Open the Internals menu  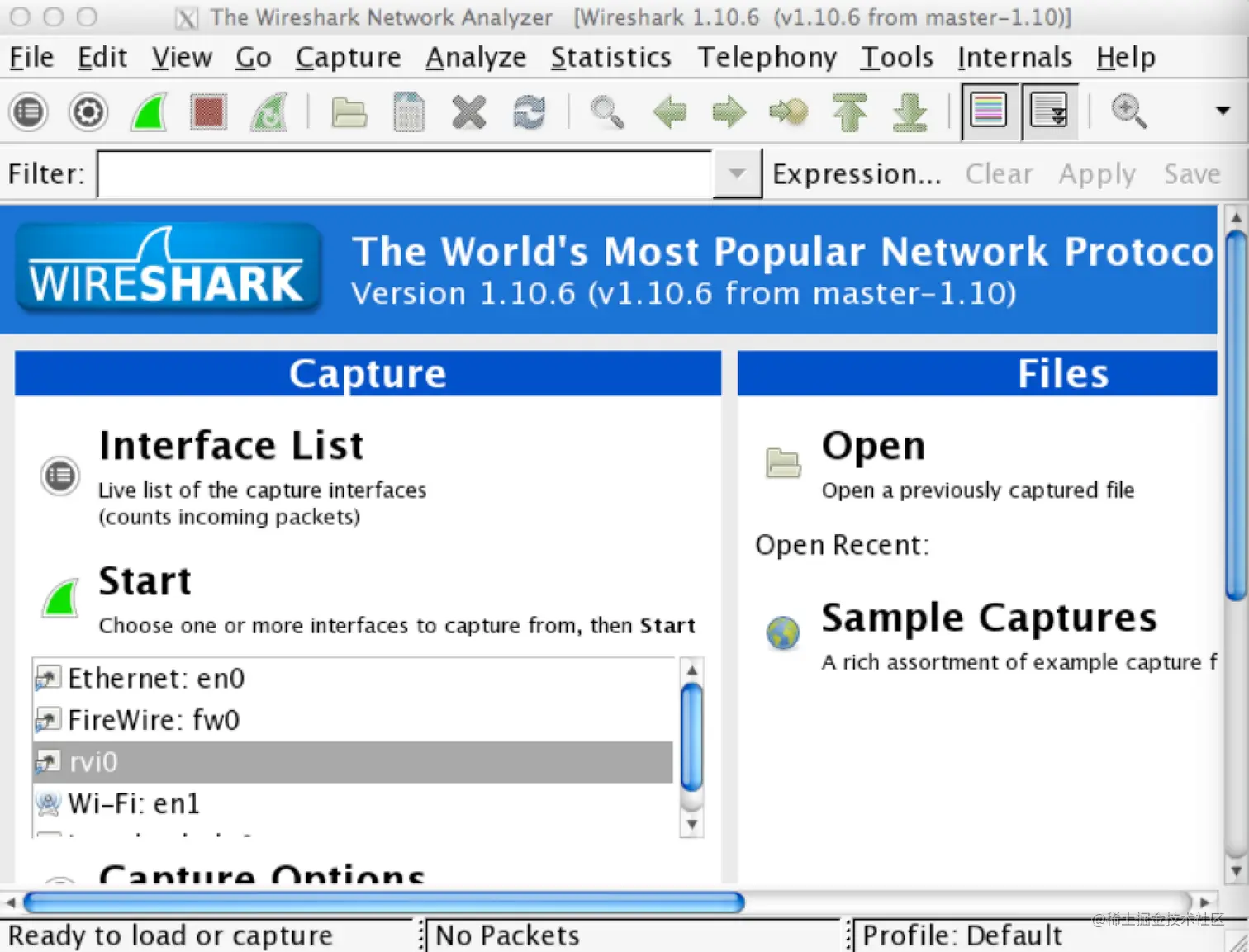tap(1014, 57)
